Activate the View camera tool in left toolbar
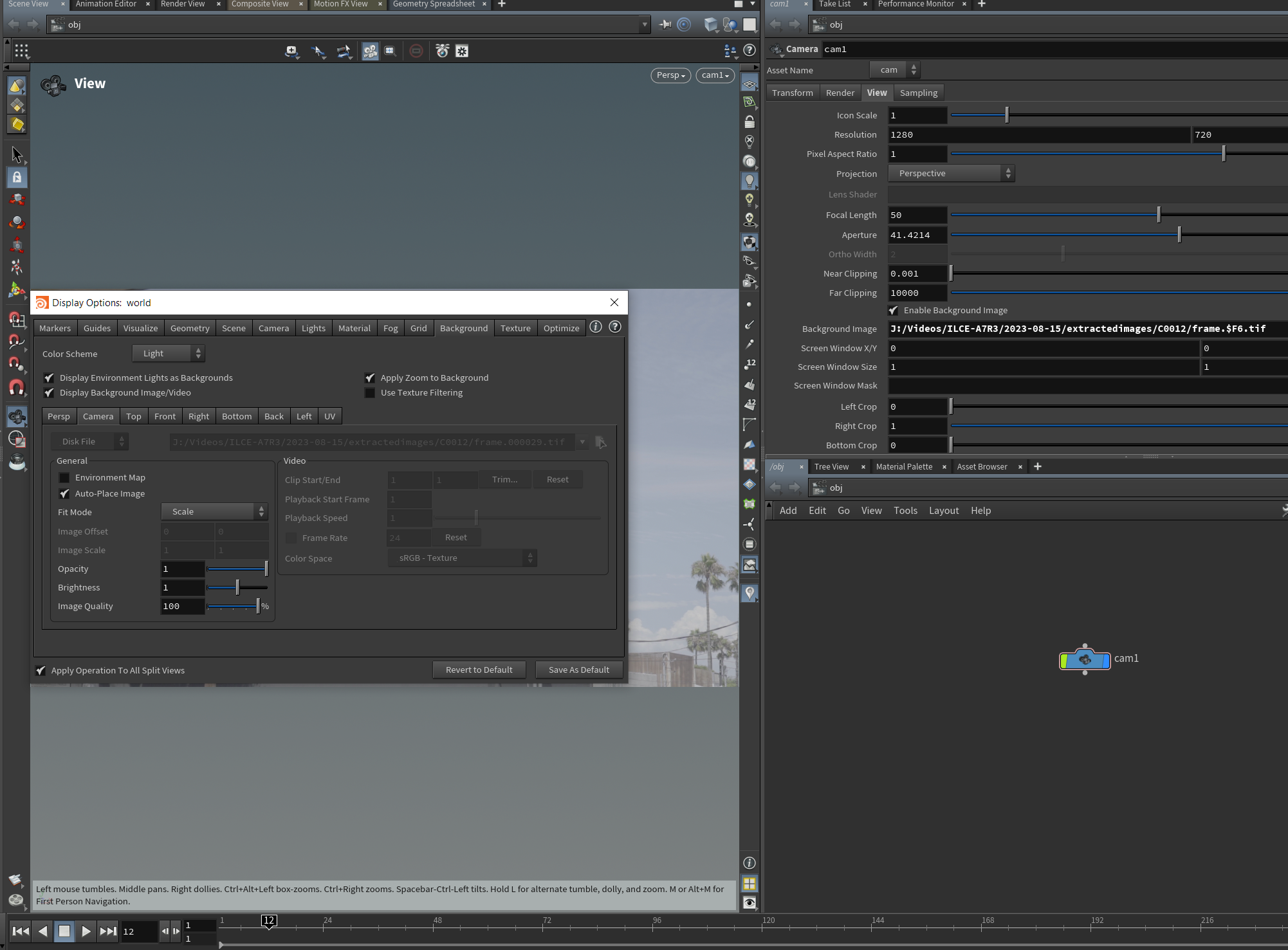1288x950 pixels. [17, 417]
